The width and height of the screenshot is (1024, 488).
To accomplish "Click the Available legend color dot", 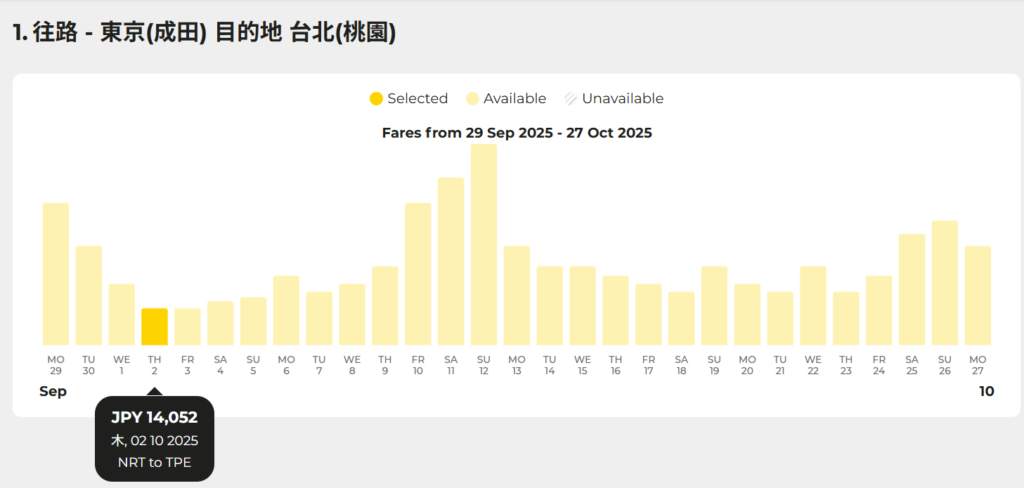I will click(472, 98).
